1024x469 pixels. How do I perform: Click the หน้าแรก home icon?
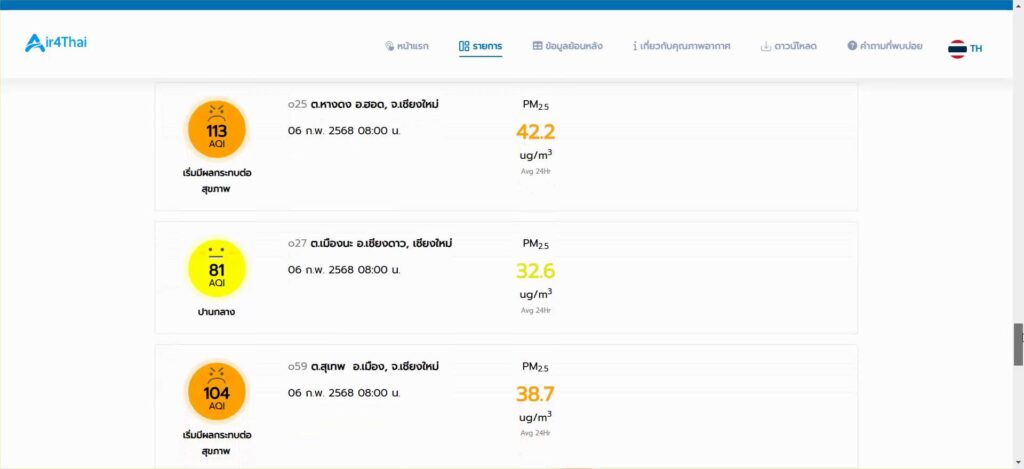coord(389,46)
